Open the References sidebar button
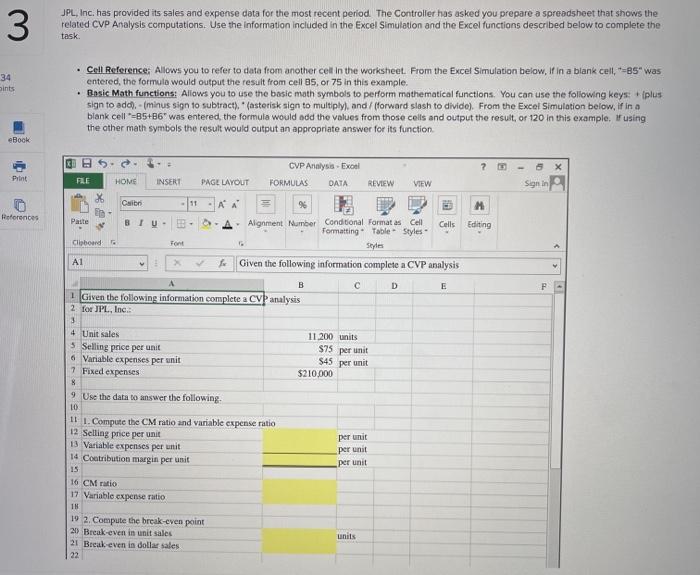Viewport: 700px width, 575px height. 20,210
